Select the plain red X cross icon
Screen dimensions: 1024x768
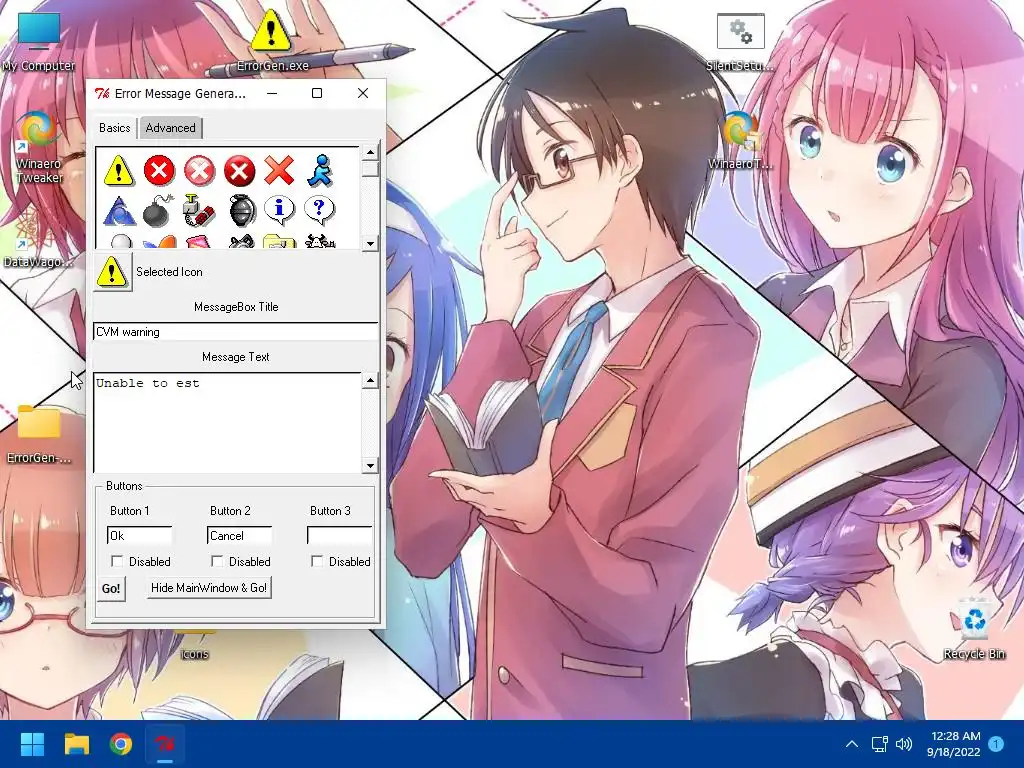279,170
